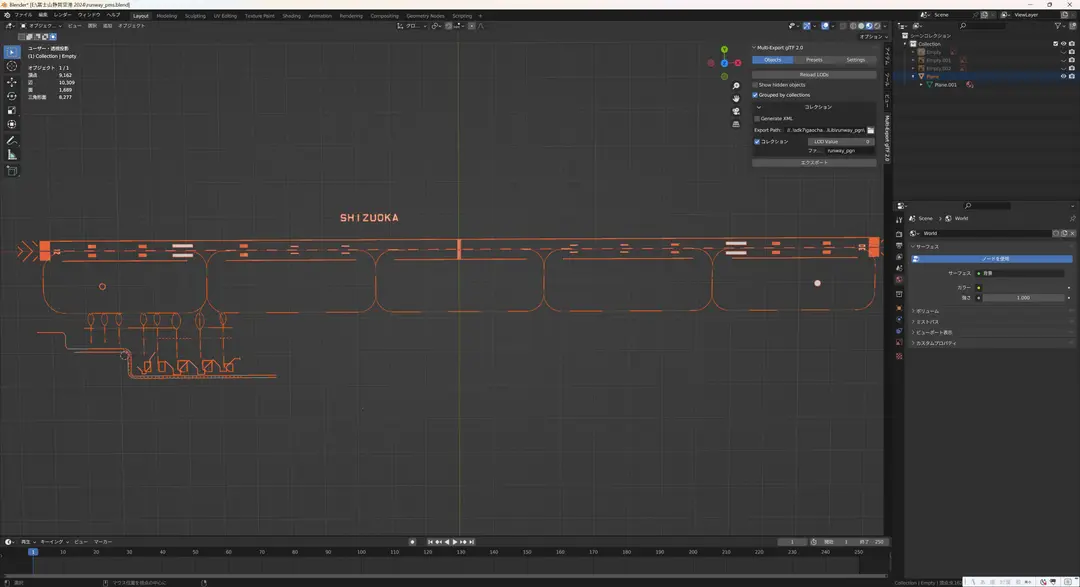The height and width of the screenshot is (587, 1080).
Task: Click the Reload LODs button
Action: click(x=814, y=74)
